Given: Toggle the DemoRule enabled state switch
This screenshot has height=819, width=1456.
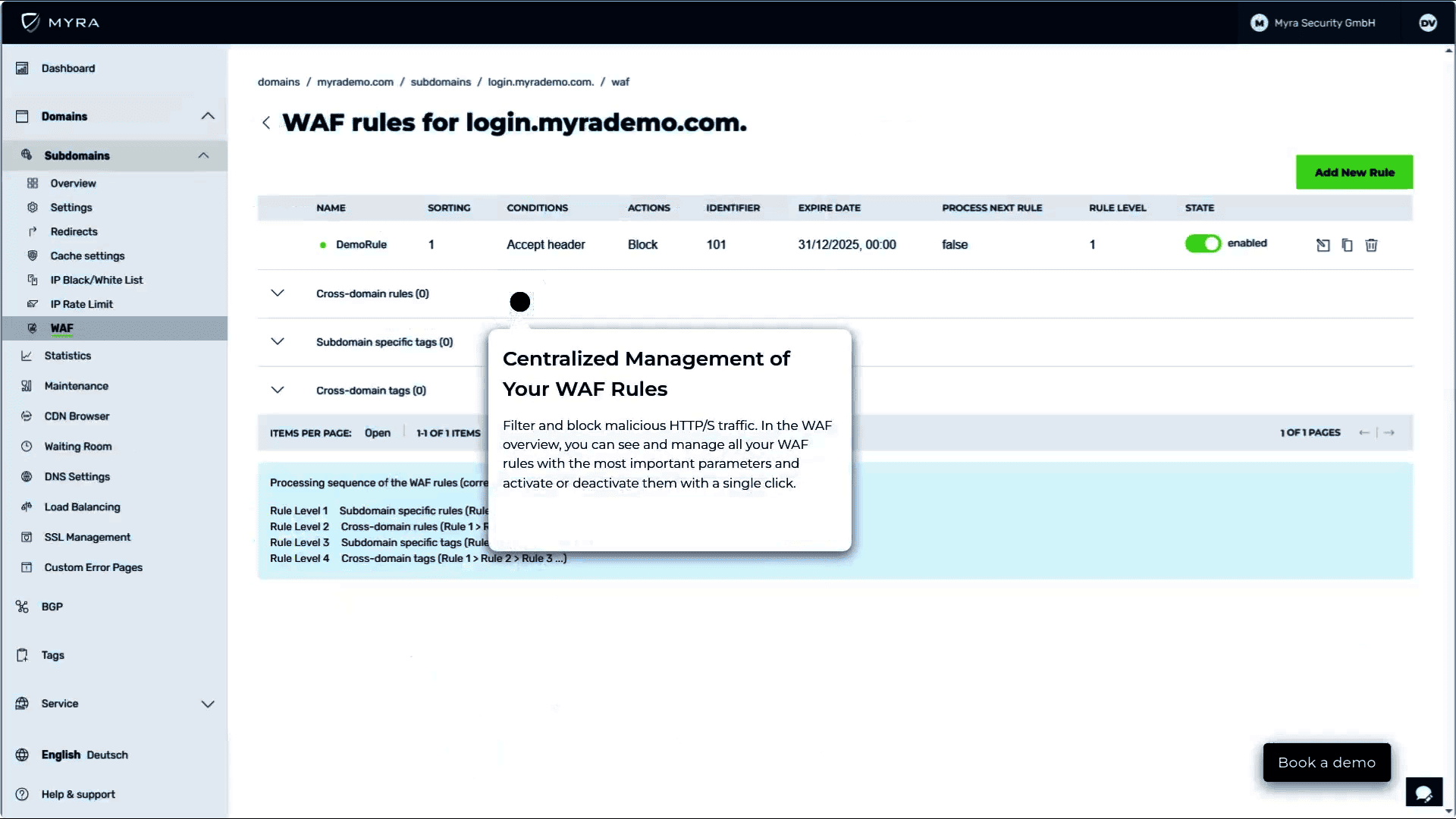Looking at the screenshot, I should coord(1203,243).
